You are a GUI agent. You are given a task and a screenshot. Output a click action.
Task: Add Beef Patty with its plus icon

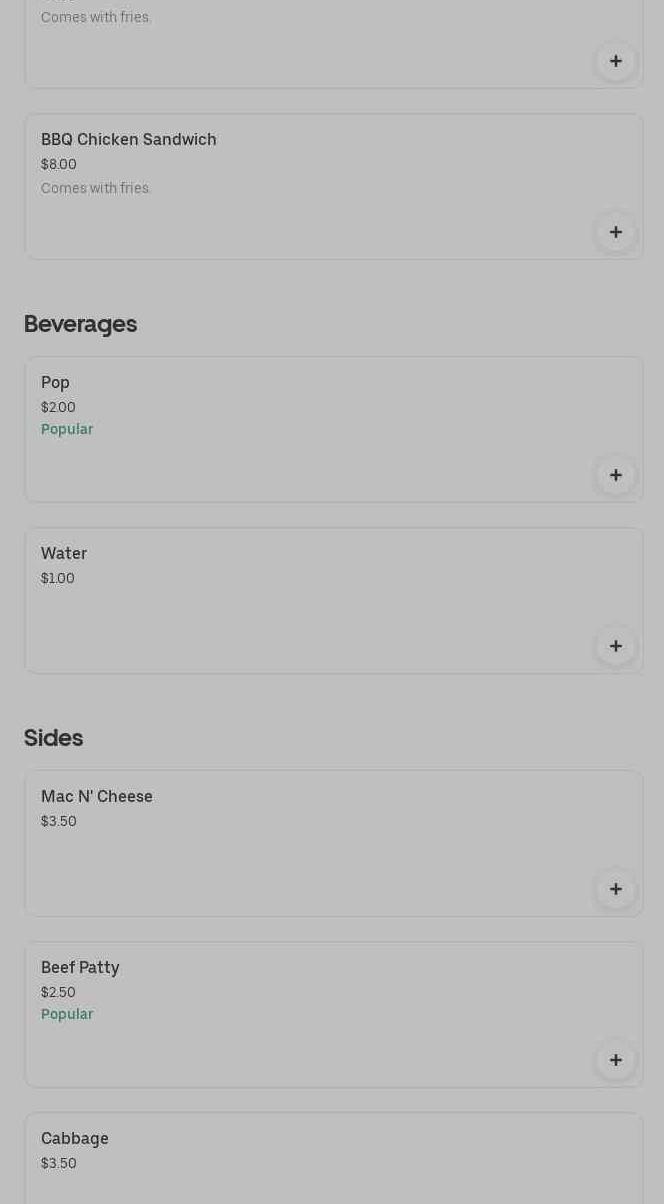616,1060
